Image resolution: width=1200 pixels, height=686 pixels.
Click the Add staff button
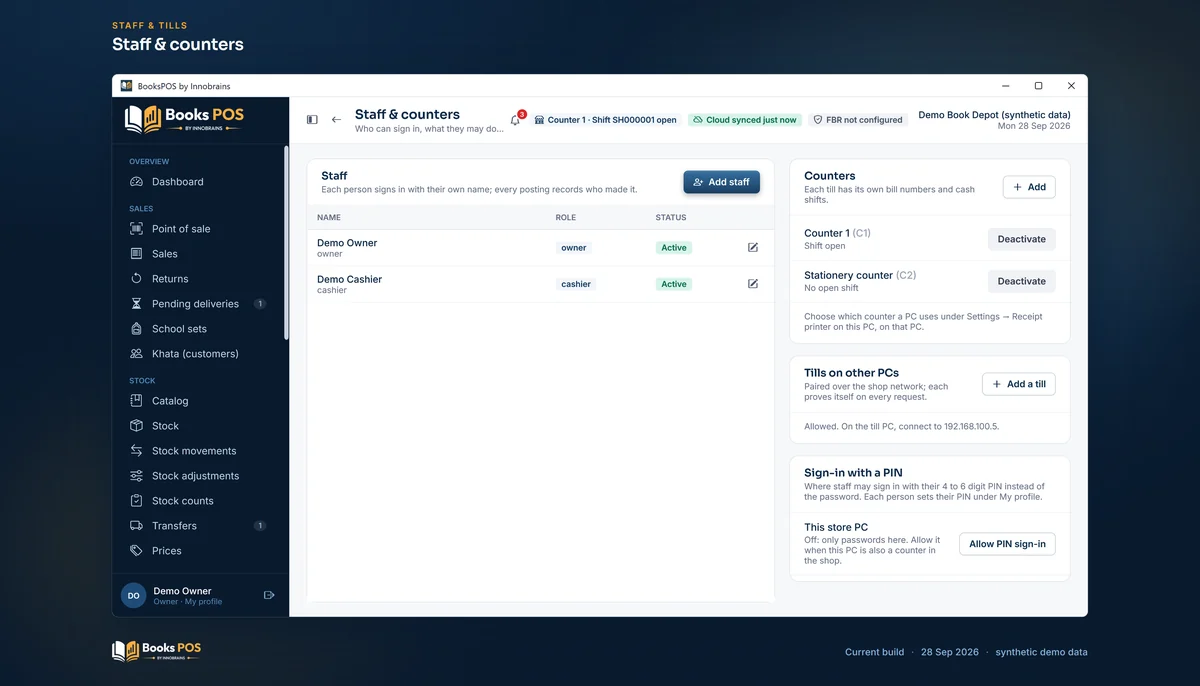pos(722,182)
